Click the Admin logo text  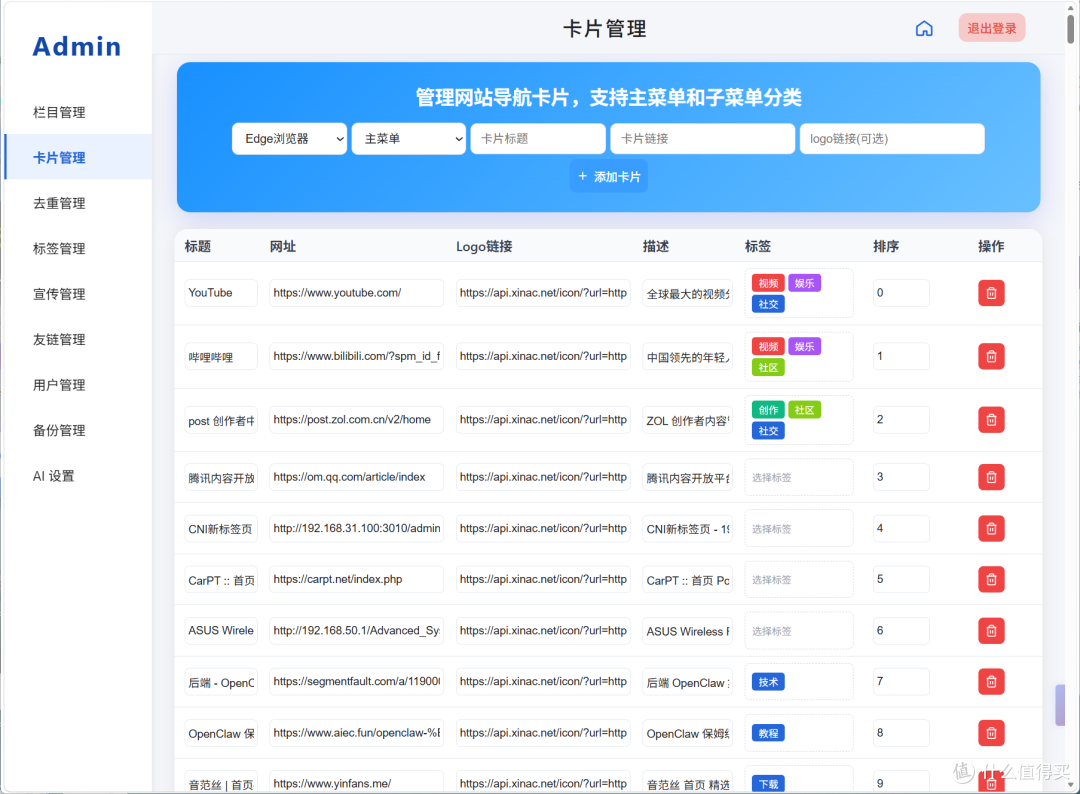tap(76, 46)
